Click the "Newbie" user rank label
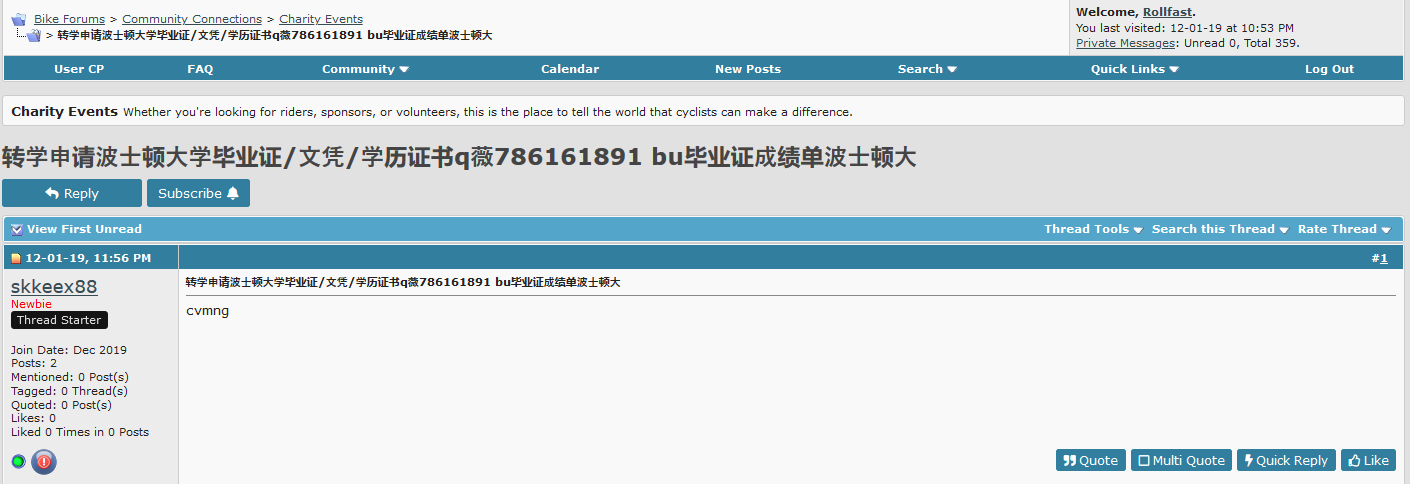The height and width of the screenshot is (484, 1410). point(31,304)
